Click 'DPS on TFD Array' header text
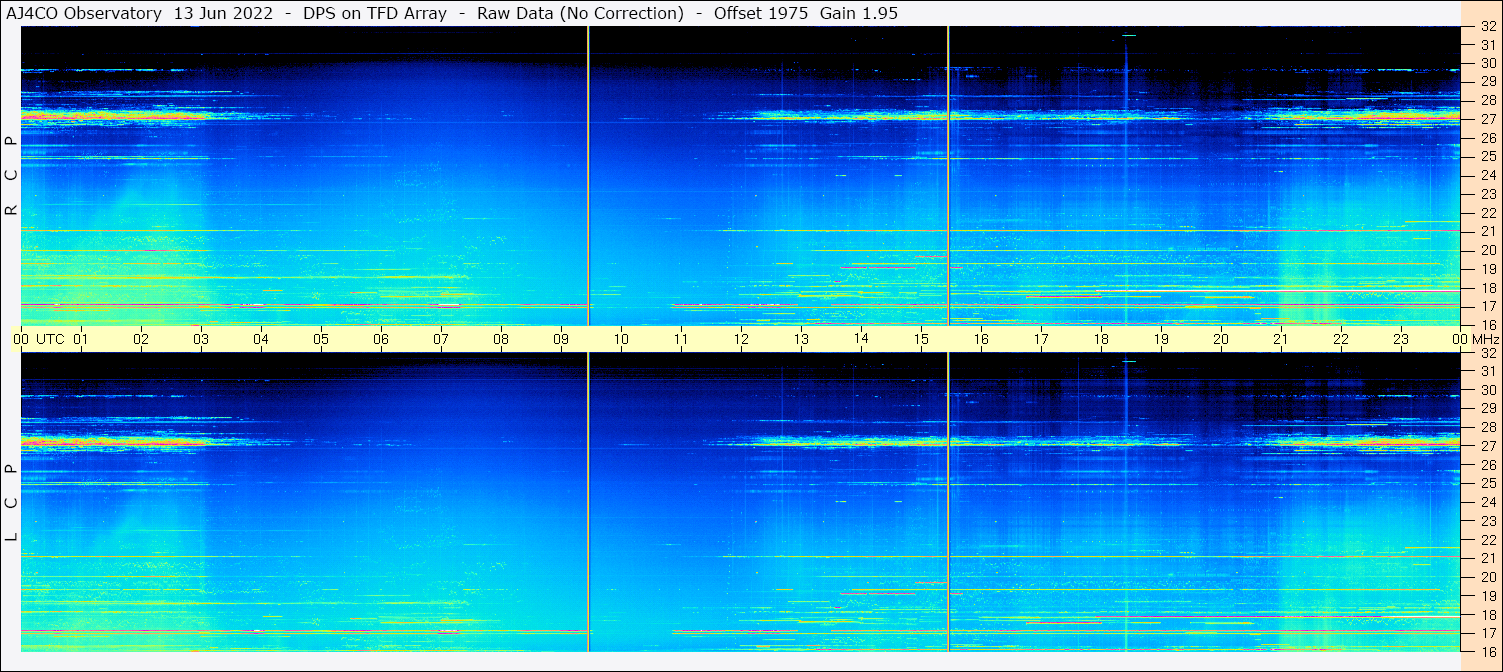 point(375,13)
